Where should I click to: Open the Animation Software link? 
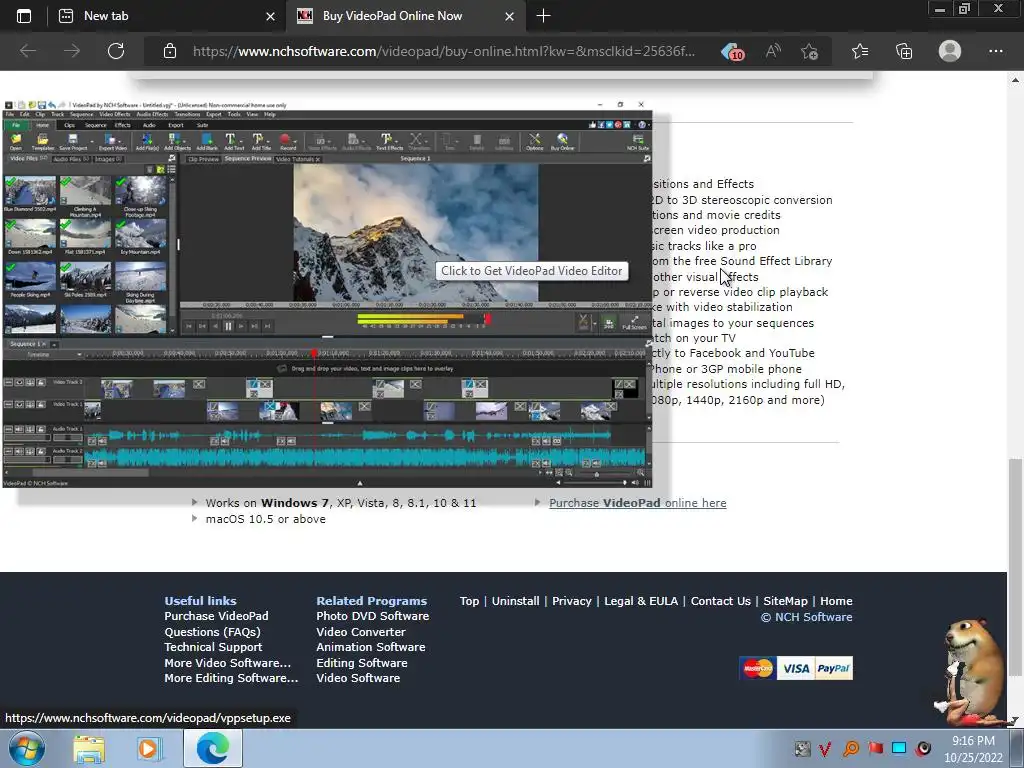point(370,647)
